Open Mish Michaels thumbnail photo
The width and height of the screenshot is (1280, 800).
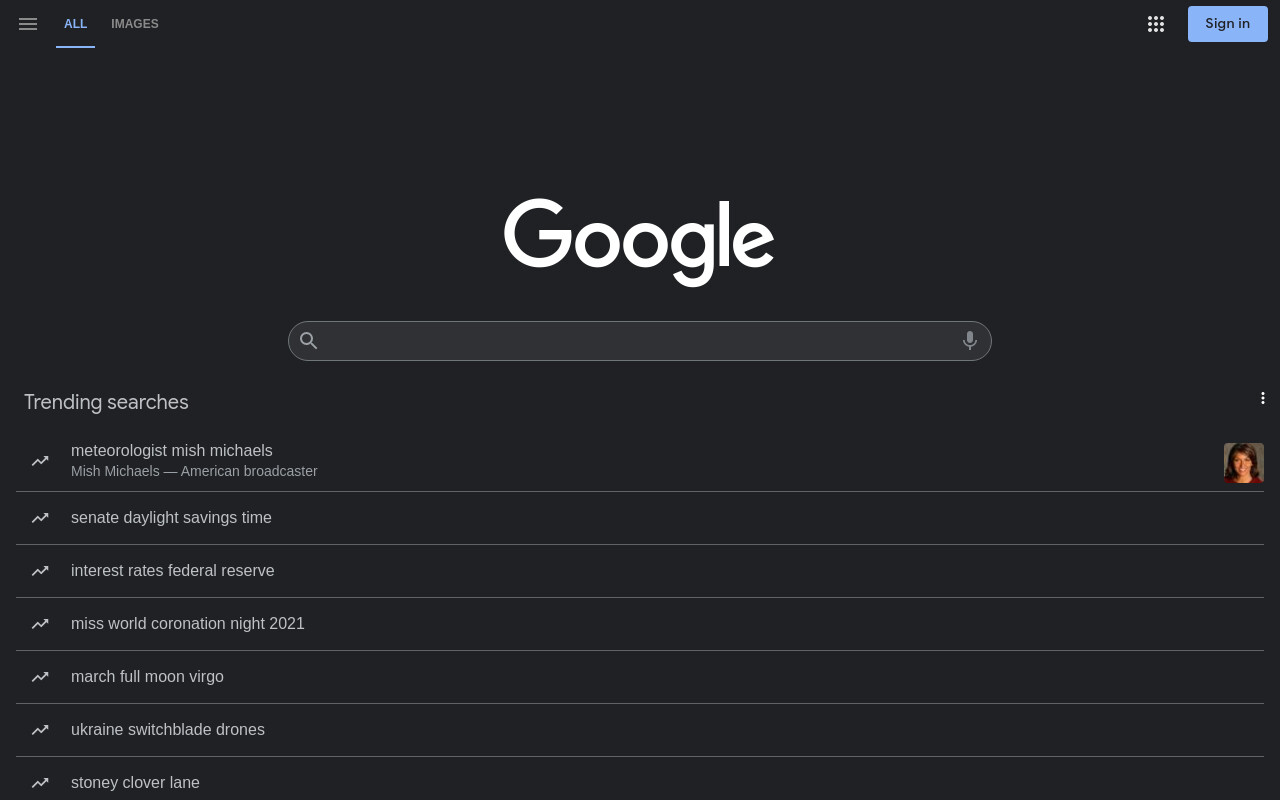click(x=1243, y=463)
